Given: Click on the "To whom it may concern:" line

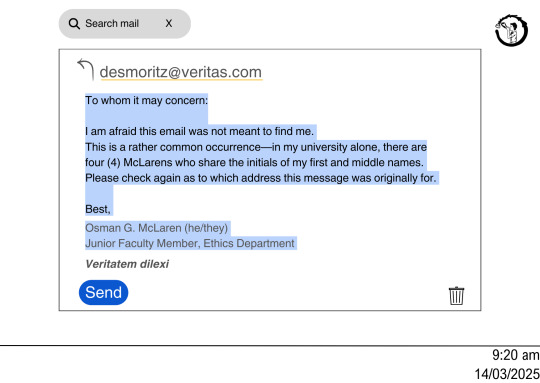Looking at the screenshot, I should tap(146, 101).
